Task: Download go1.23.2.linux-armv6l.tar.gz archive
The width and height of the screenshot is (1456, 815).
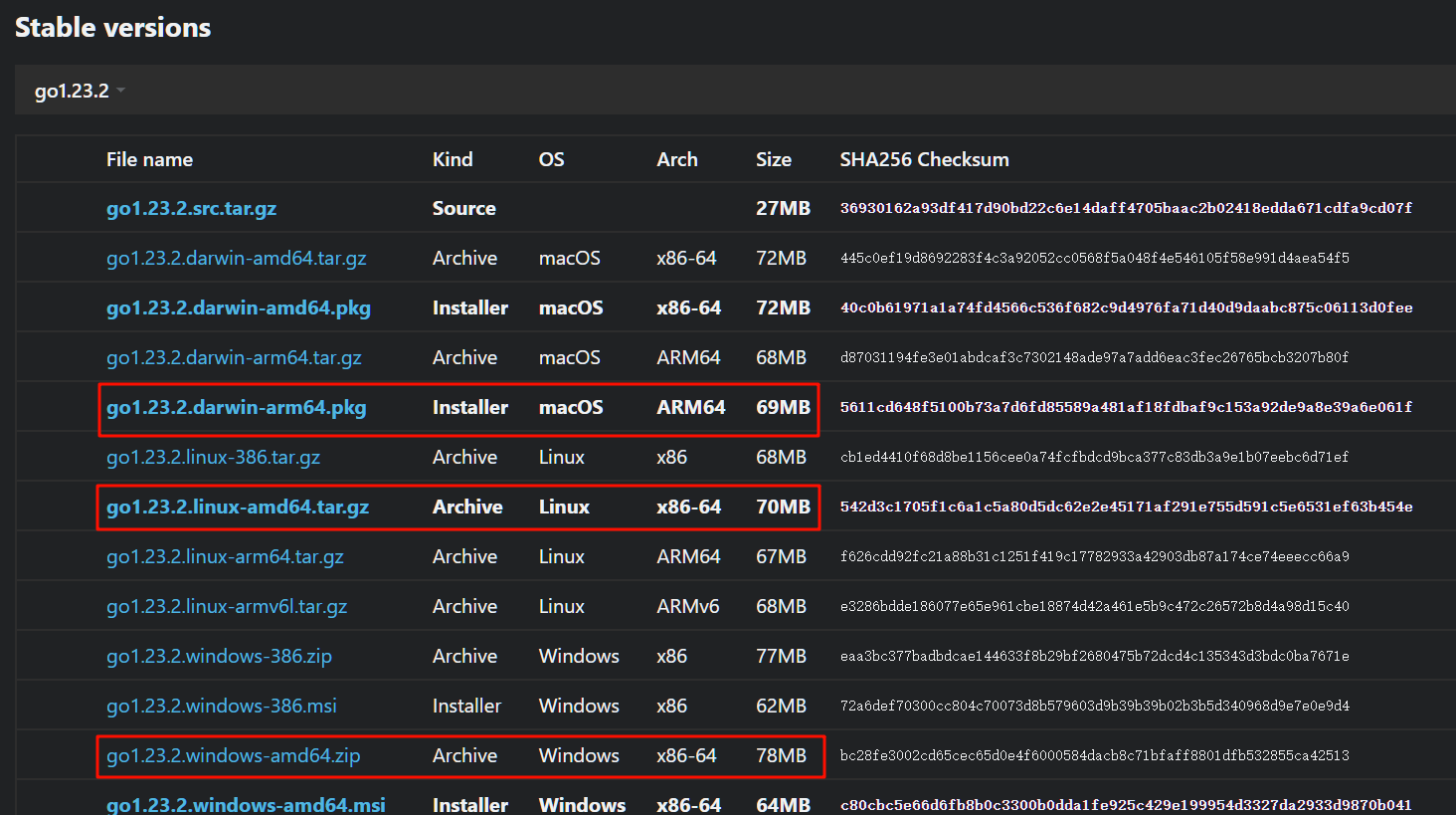Action: (x=227, y=606)
